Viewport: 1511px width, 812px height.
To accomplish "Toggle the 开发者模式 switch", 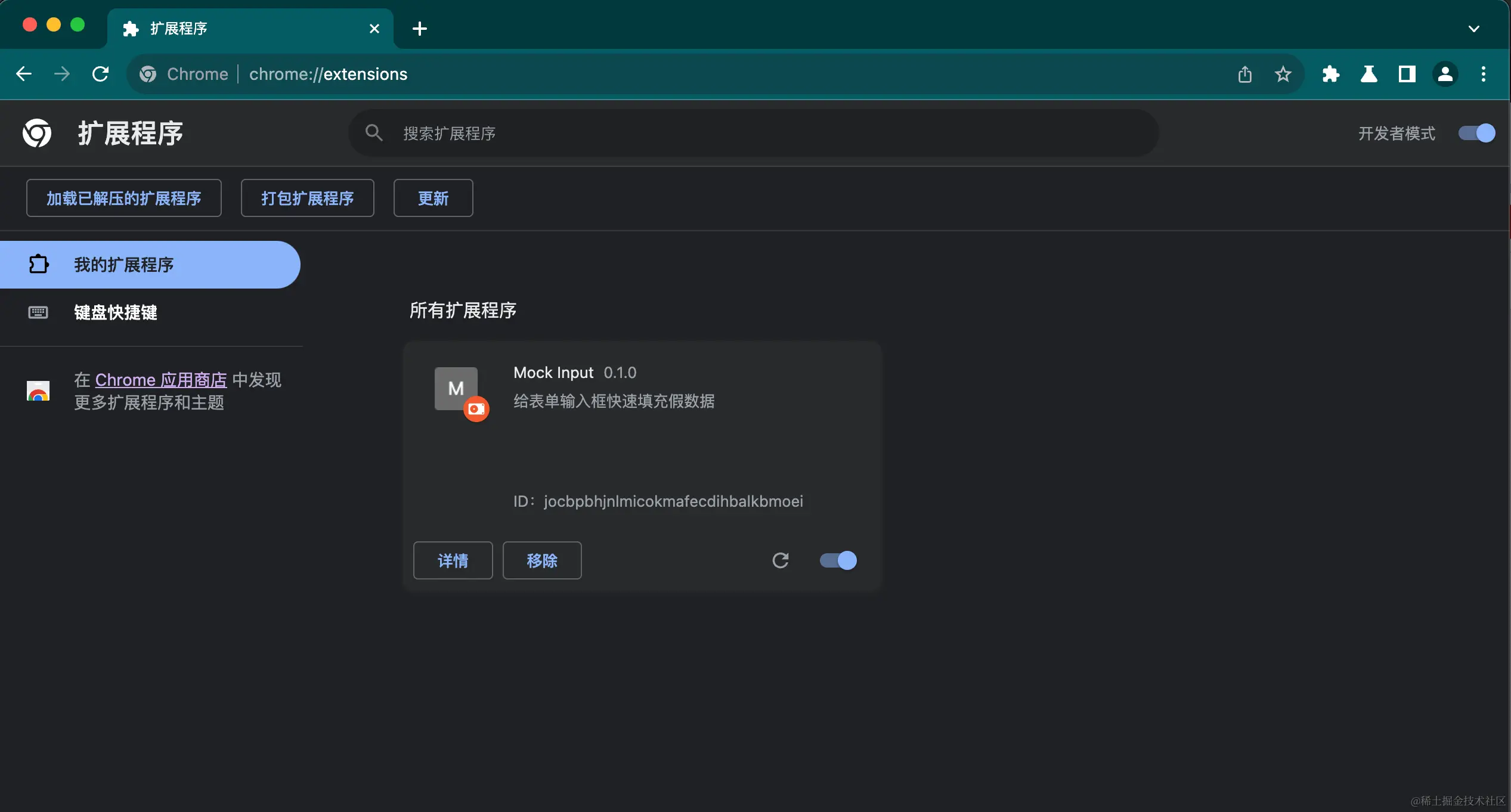I will [1476, 132].
